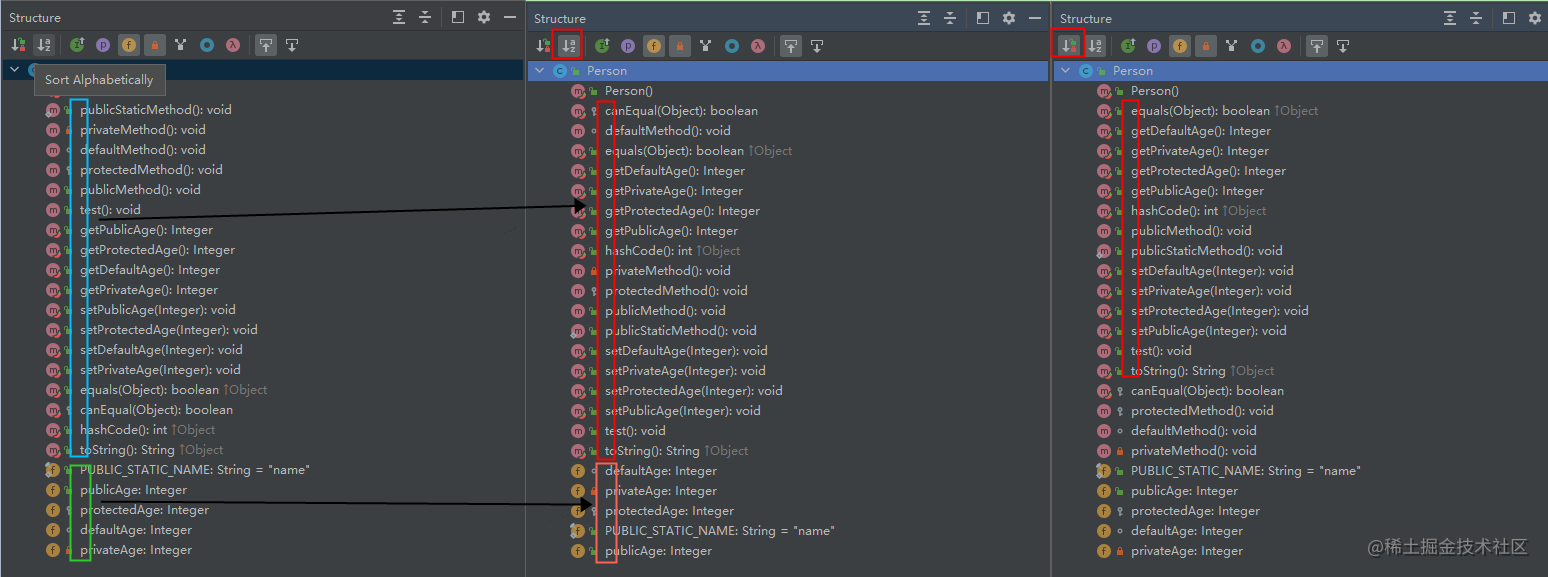Collapse Person node in right Structure panel
This screenshot has height=577, width=1548.
point(1066,71)
